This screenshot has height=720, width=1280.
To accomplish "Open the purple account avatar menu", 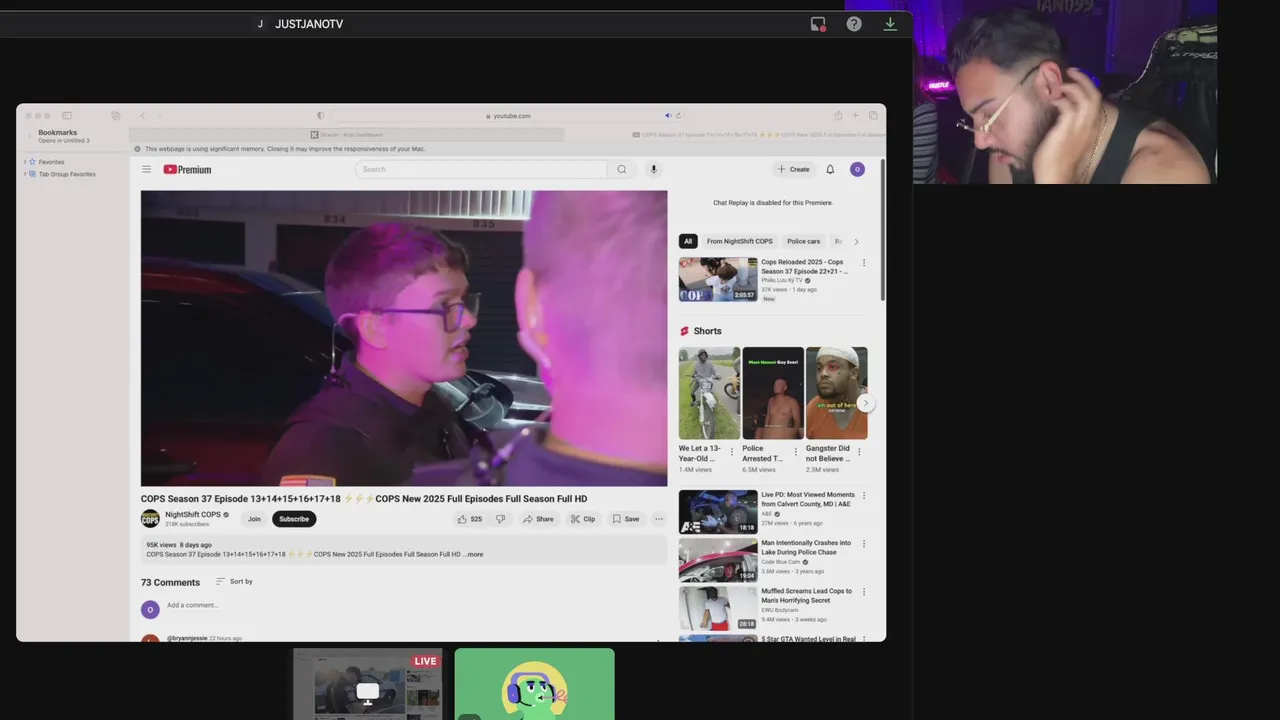I will [857, 169].
